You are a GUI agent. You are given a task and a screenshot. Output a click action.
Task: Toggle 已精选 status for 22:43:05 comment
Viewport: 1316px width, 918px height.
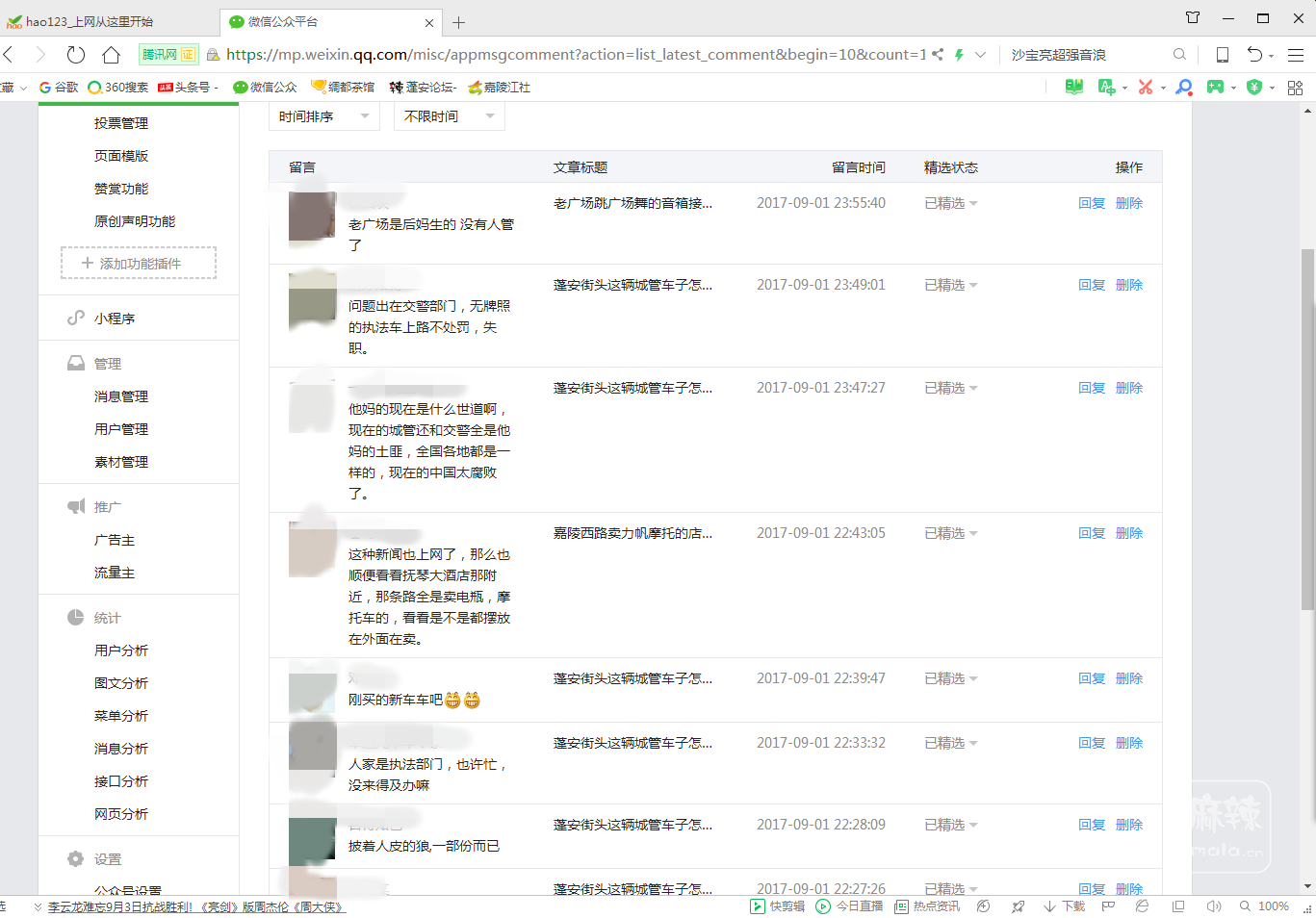coord(950,533)
